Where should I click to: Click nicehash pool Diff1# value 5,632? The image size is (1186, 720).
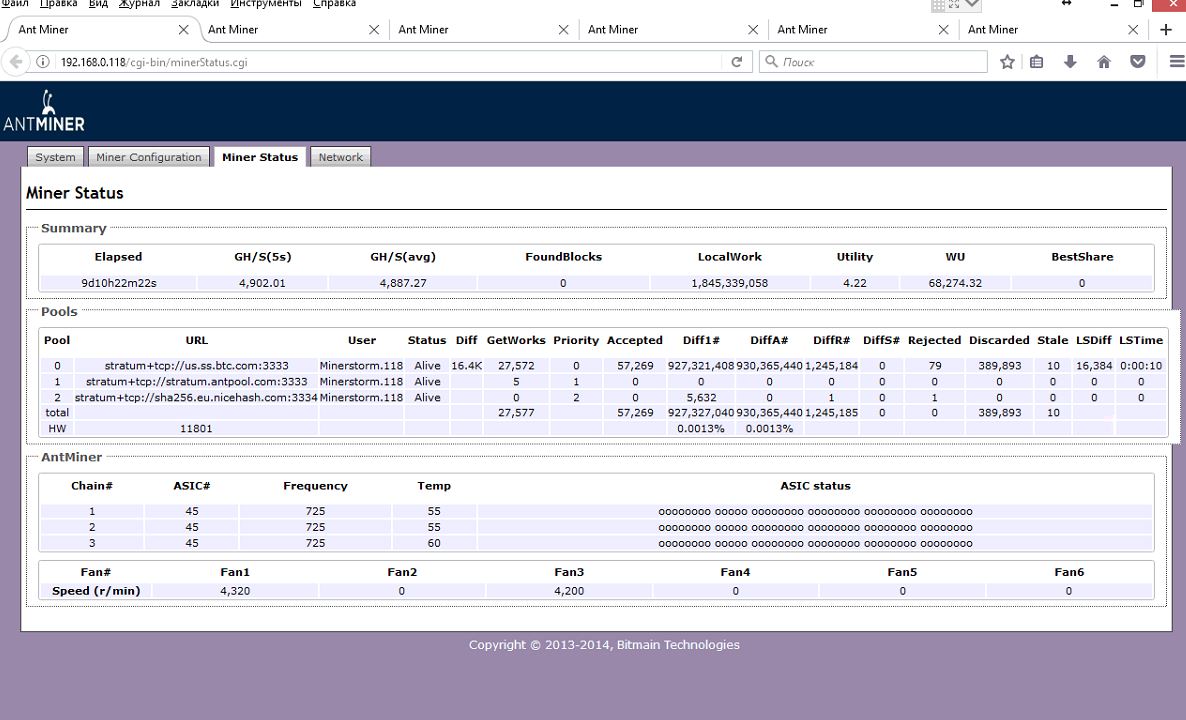(x=701, y=397)
